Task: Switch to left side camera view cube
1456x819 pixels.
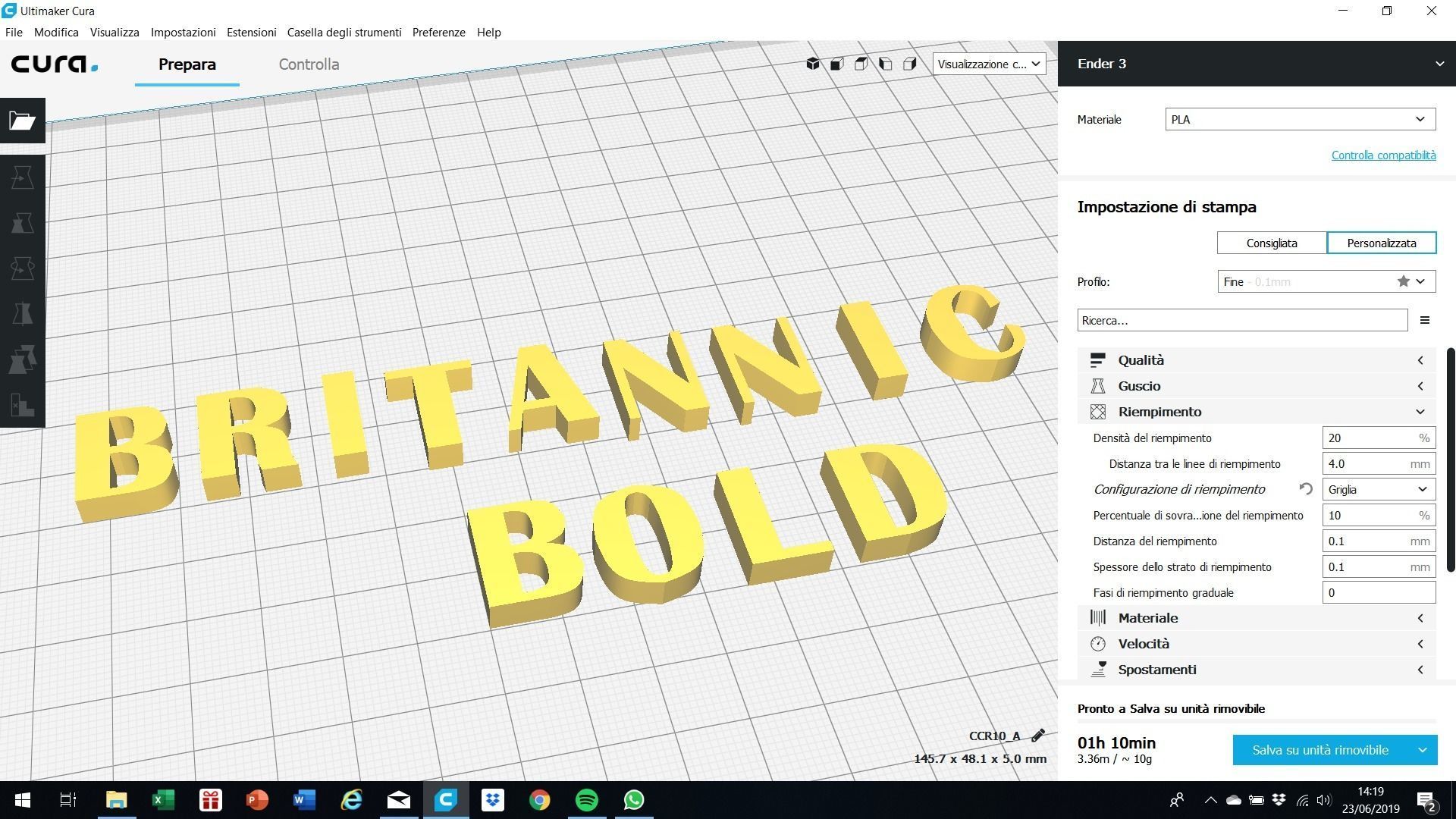Action: (886, 64)
